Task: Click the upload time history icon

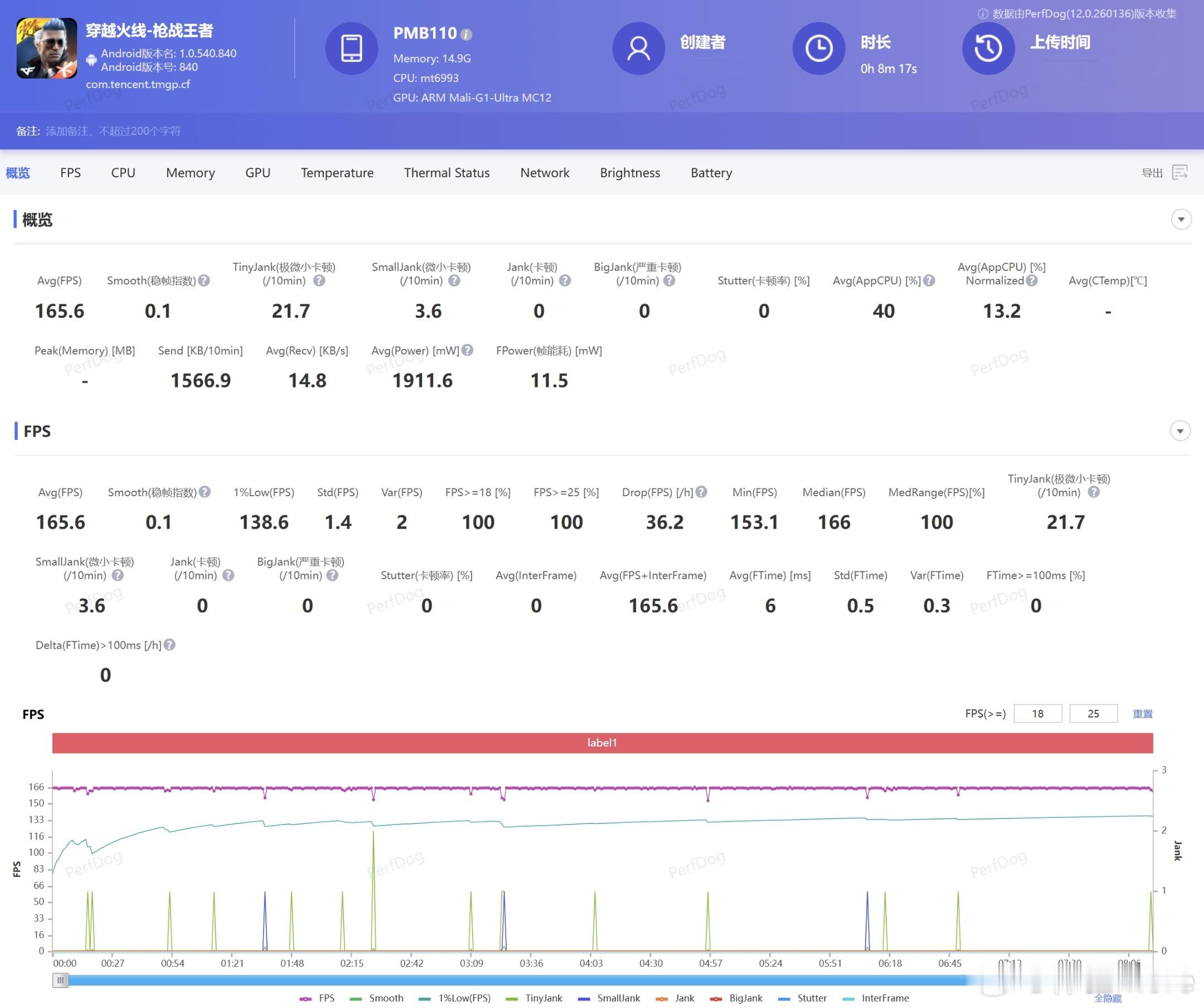Action: (988, 48)
